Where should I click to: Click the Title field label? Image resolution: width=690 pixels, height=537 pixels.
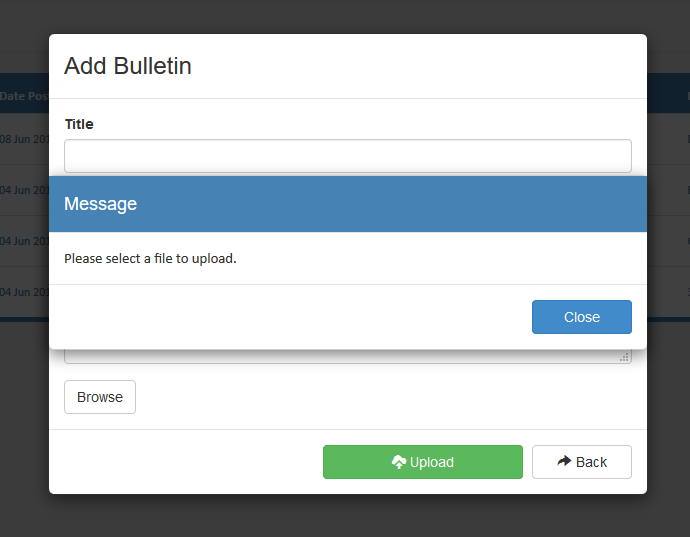79,124
